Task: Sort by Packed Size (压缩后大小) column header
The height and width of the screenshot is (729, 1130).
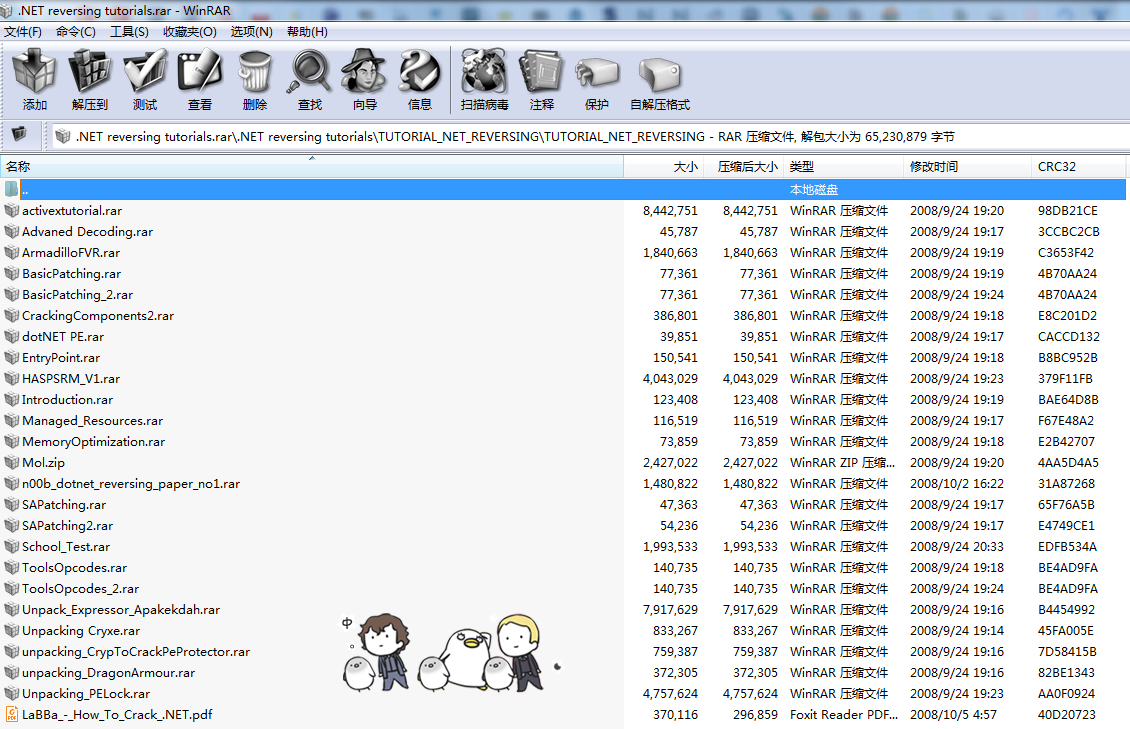Action: (743, 166)
